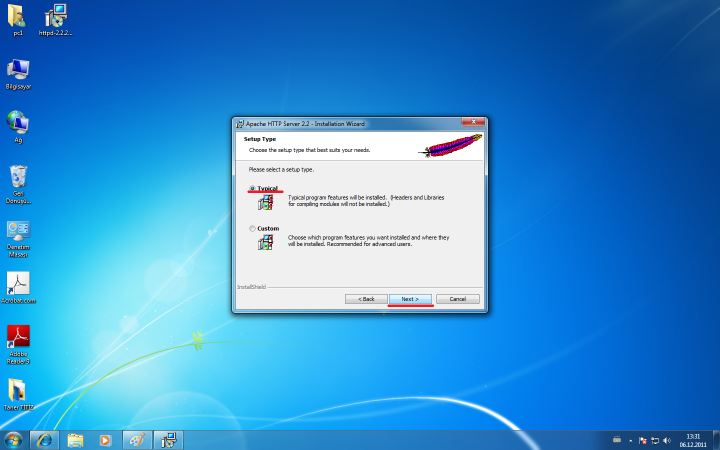Viewport: 720px width, 450px height.
Task: Launch Internet Explorer from the taskbar
Action: [x=44, y=440]
